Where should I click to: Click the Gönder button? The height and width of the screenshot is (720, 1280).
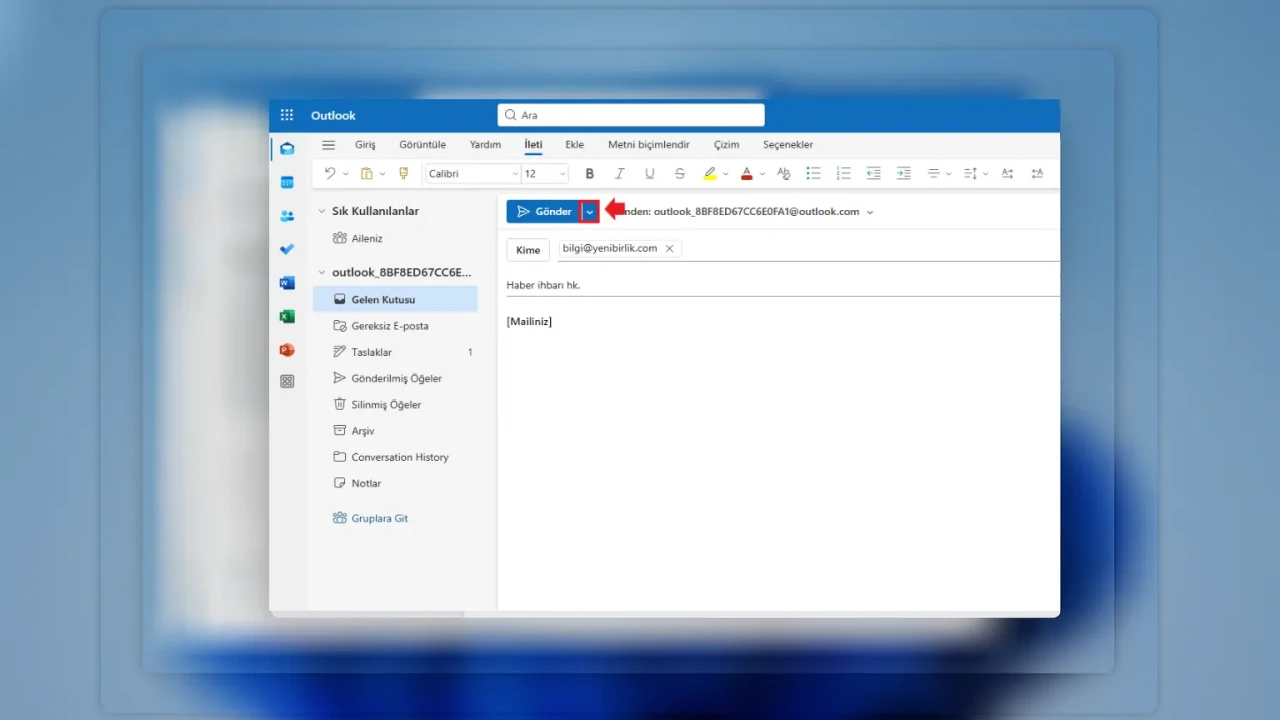(544, 212)
